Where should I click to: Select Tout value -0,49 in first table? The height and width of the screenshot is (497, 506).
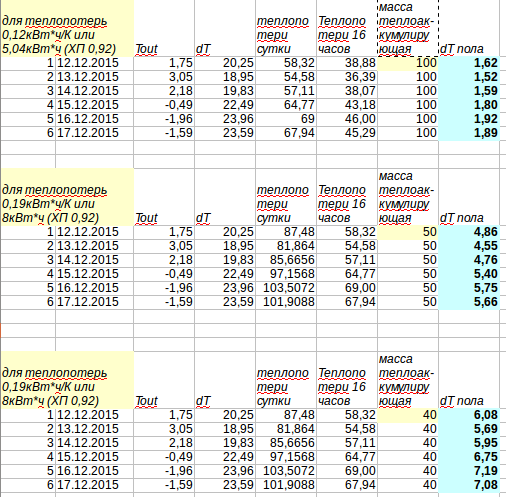point(164,105)
